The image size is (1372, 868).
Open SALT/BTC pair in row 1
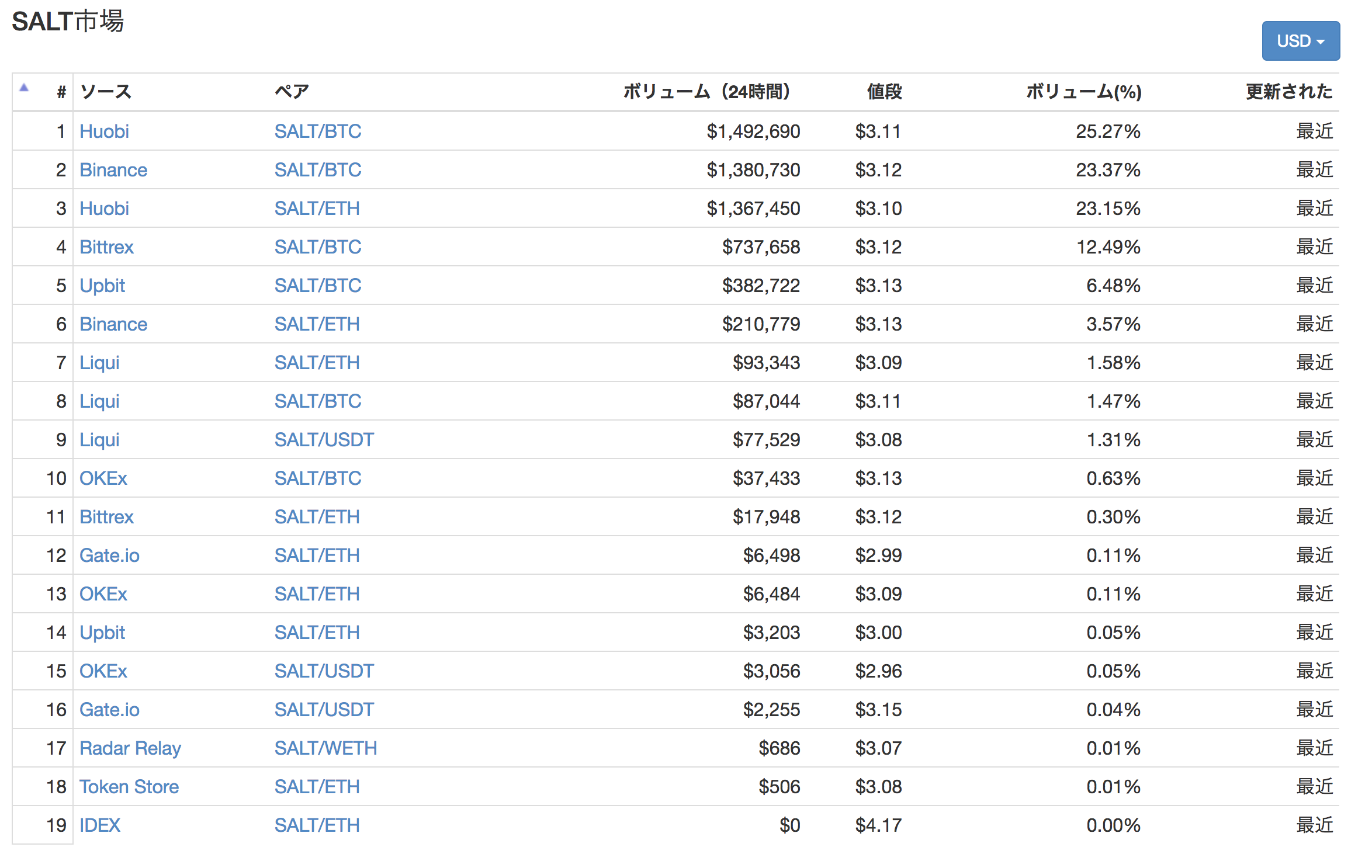pos(318,131)
